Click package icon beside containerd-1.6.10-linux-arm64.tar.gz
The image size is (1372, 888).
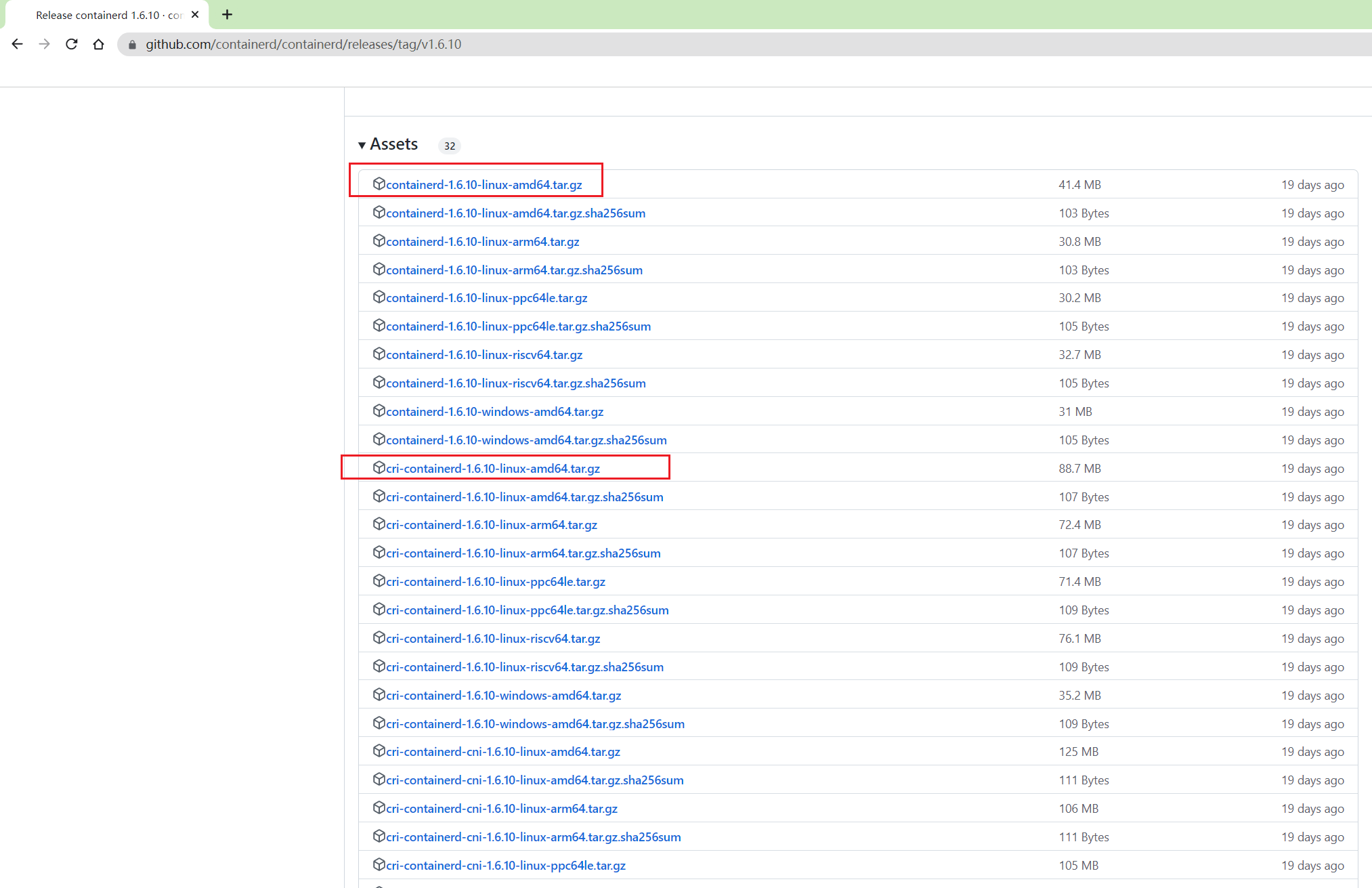point(379,240)
